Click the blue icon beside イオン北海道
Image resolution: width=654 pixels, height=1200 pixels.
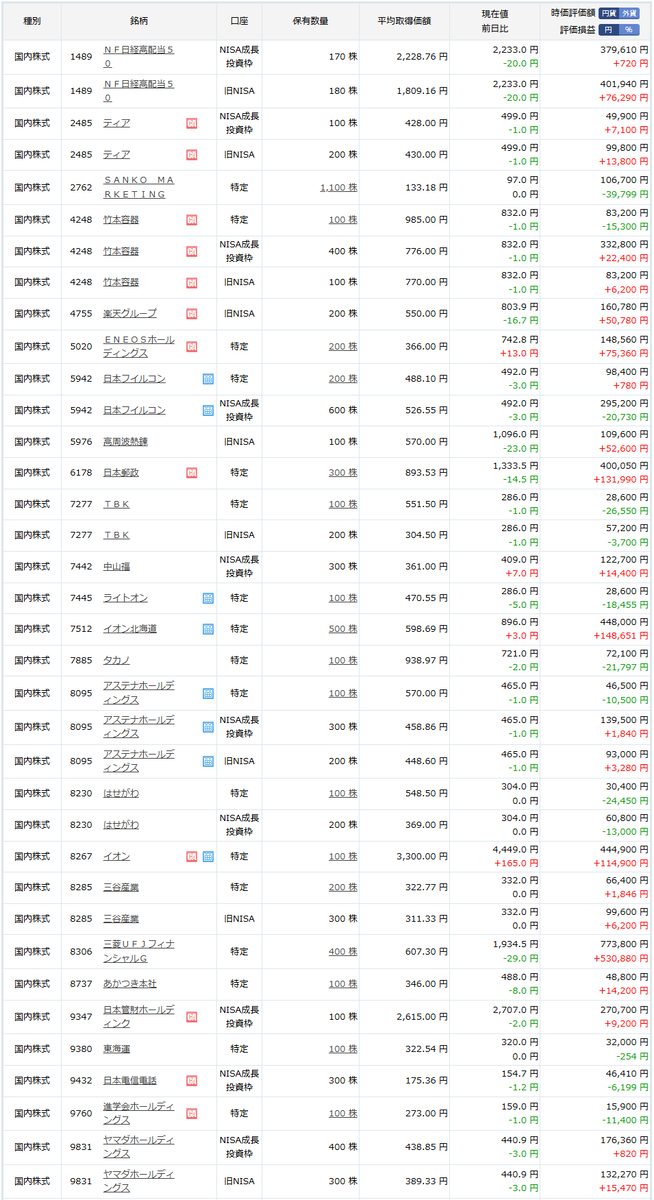pyautogui.click(x=208, y=629)
